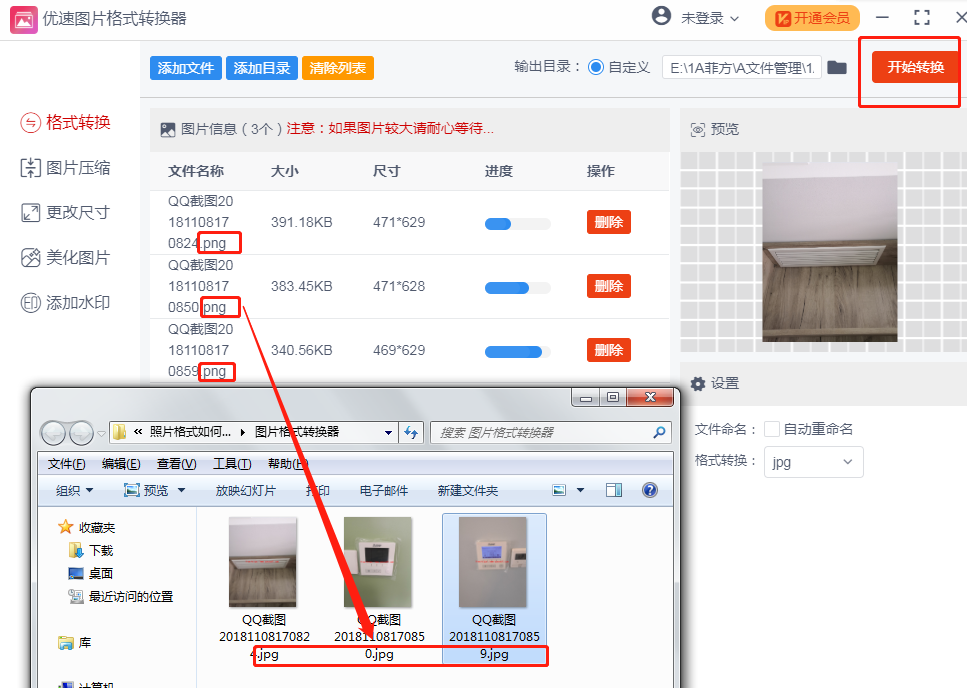Viewport: 967px width, 688px height.
Task: Open the output folder browser icon
Action: tap(838, 67)
